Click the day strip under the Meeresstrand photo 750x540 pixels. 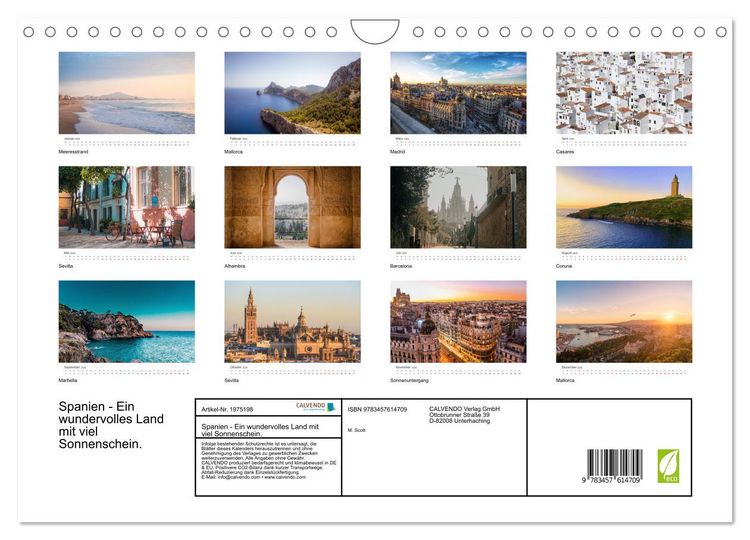tap(127, 143)
